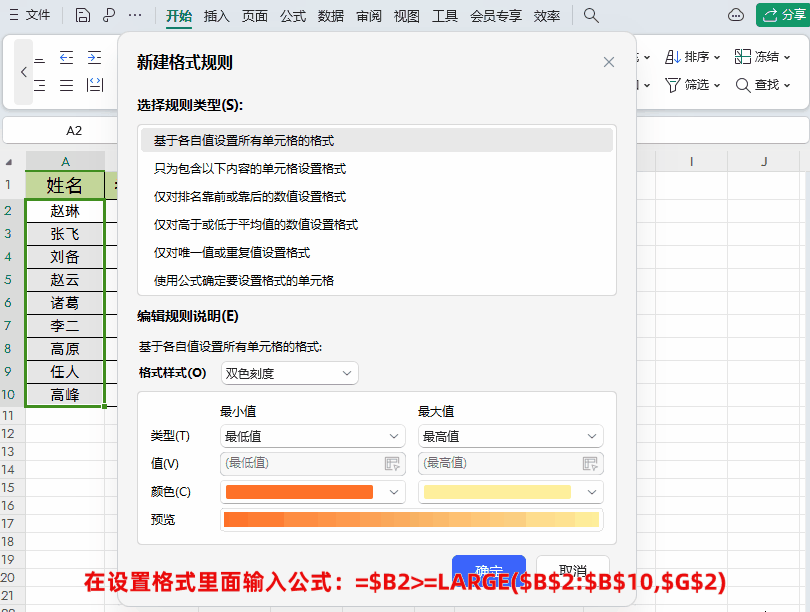
Task: Click the cloud sync icon
Action: pyautogui.click(x=736, y=15)
